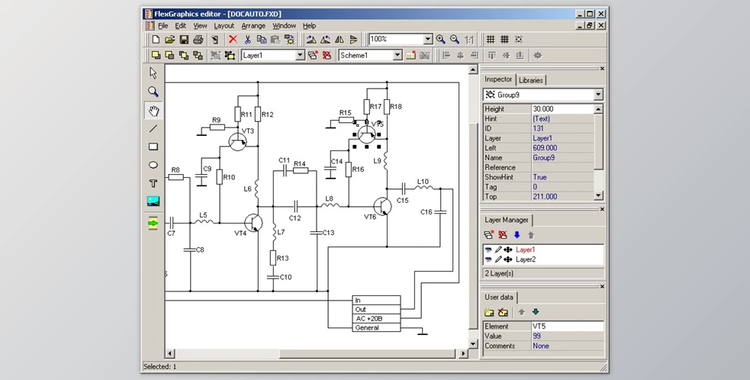Open the Help menu

[309, 26]
